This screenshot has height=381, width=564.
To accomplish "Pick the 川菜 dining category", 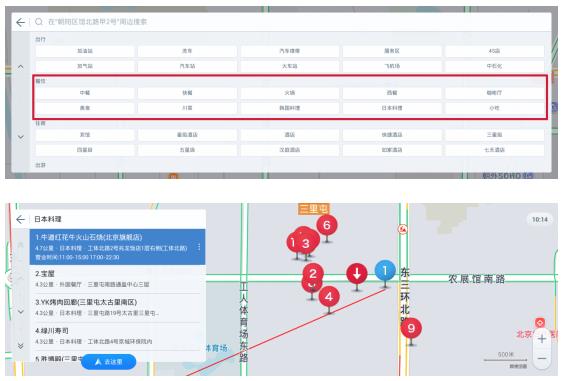I will pyautogui.click(x=187, y=108).
